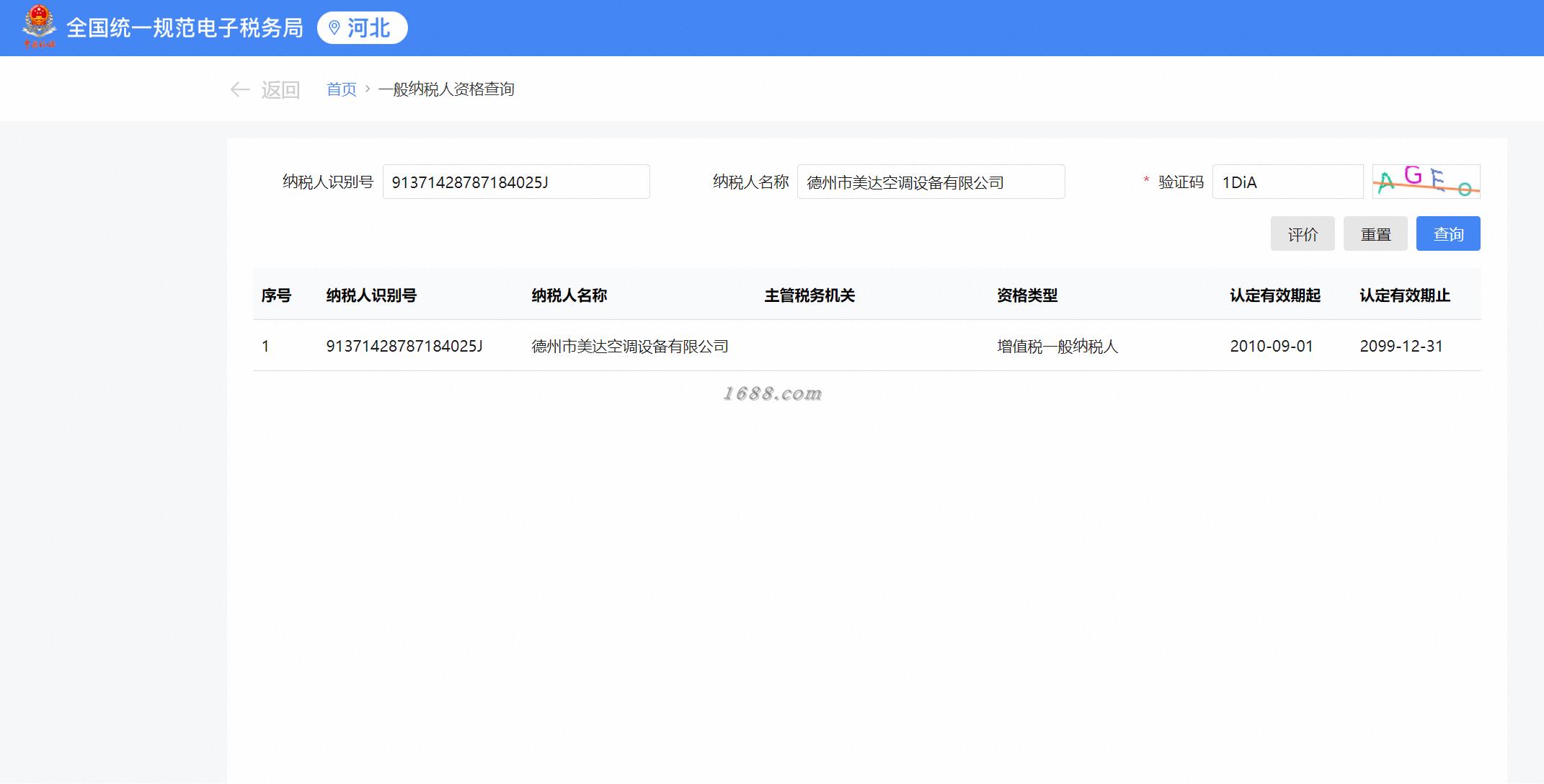
Task: Click the 主管税务机关 column header
Action: [x=809, y=295]
